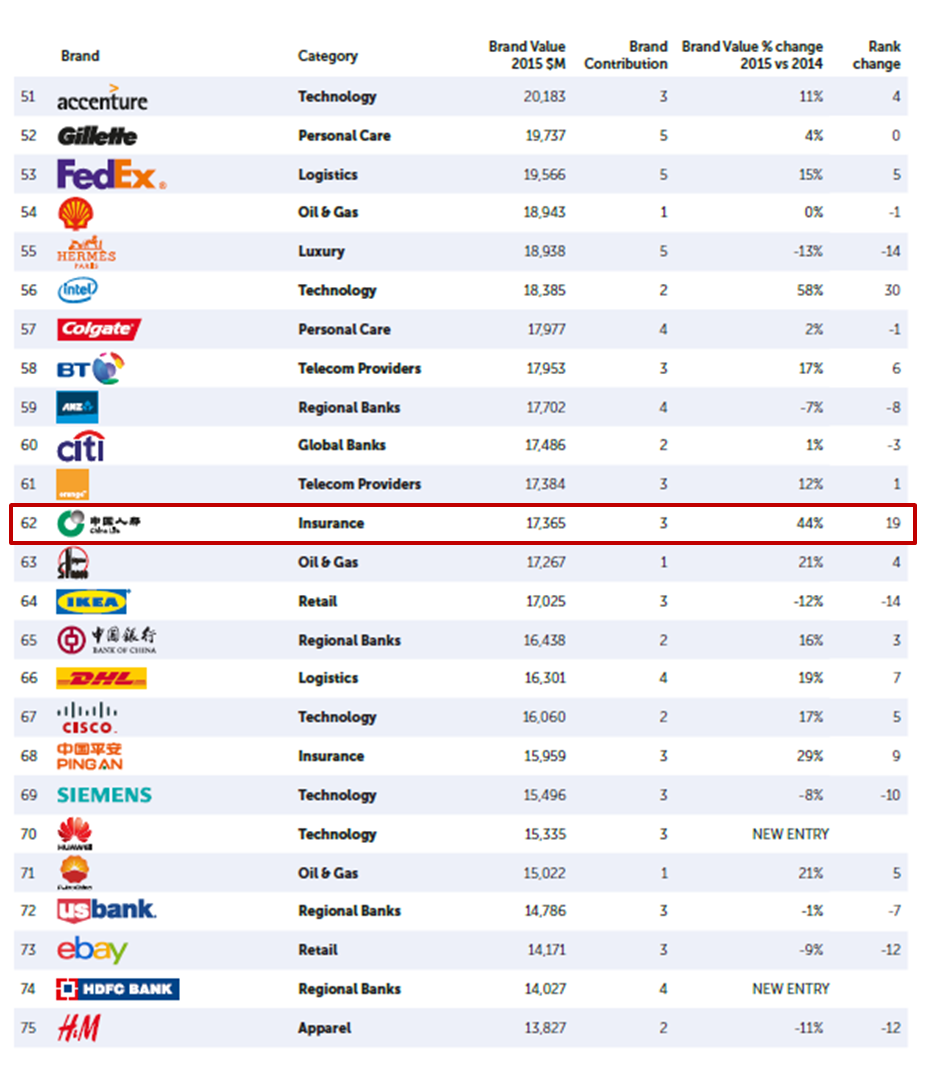
Task: Click the H&M logo
Action: [79, 1028]
